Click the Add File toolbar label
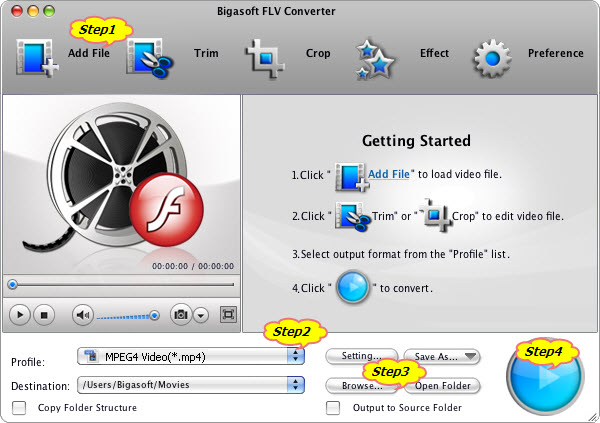Viewport: 600px width, 423px height. click(89, 53)
